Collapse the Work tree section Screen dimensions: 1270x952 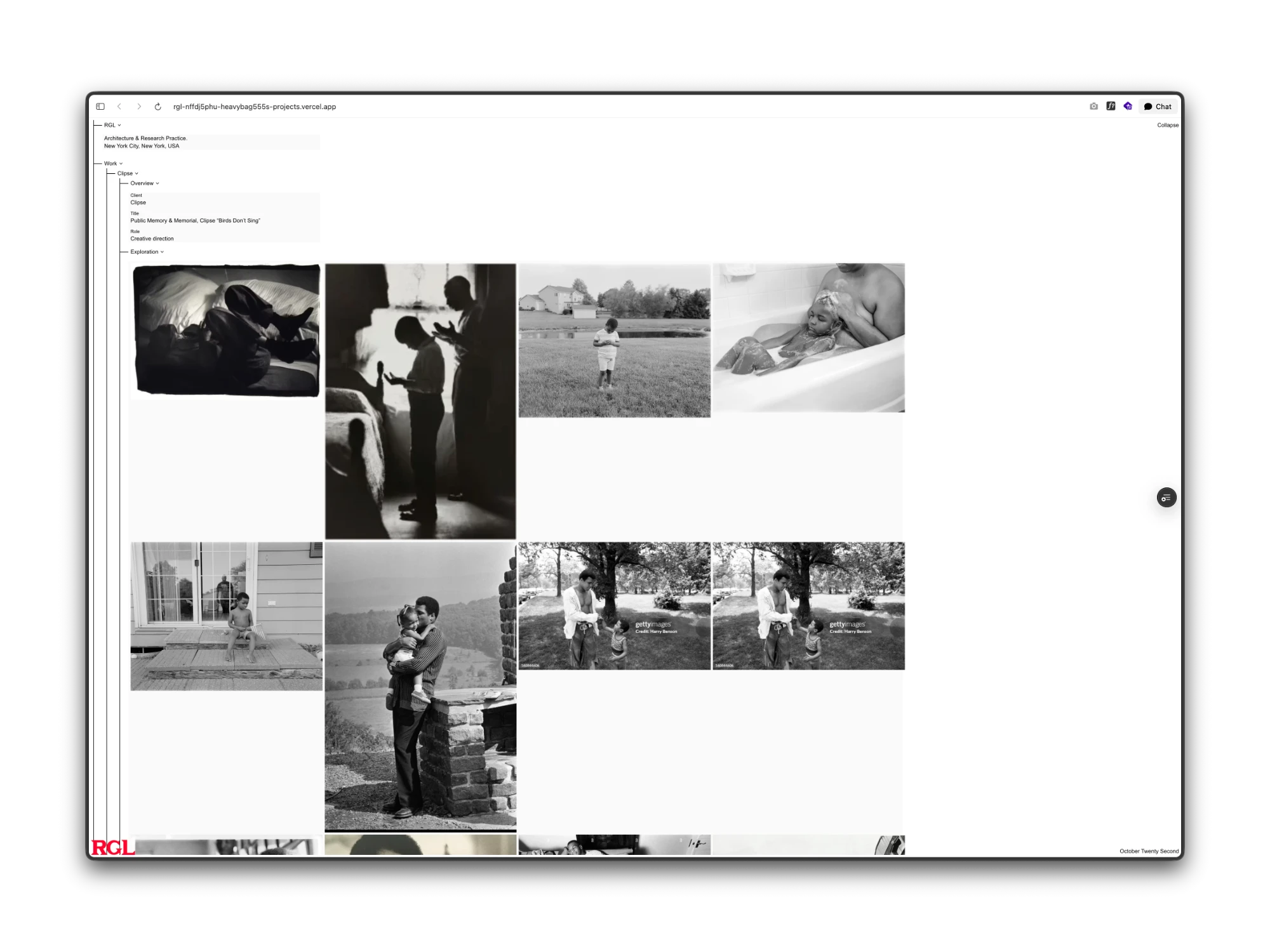(x=113, y=164)
